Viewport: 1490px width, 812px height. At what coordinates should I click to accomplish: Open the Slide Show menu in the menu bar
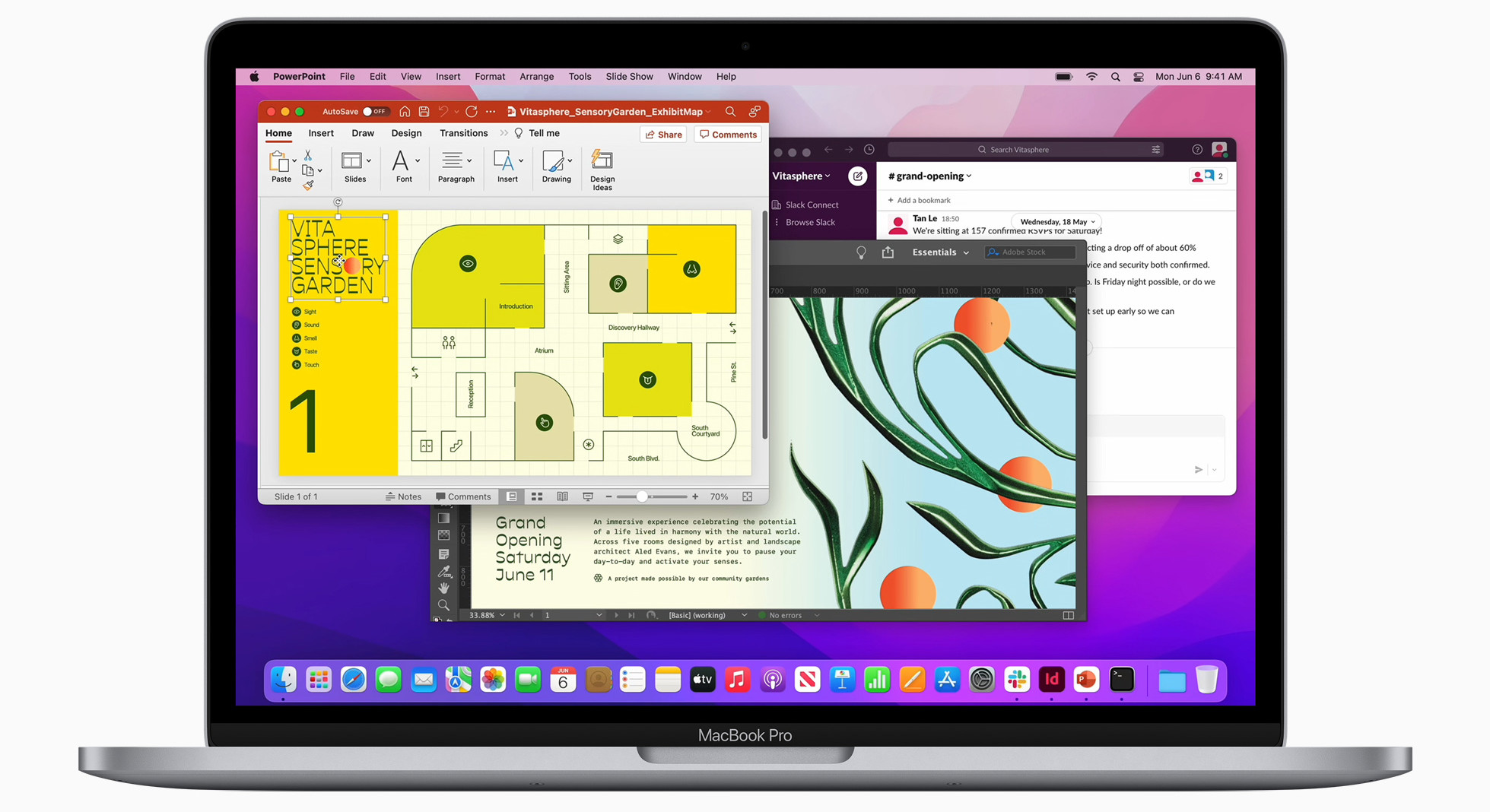click(x=629, y=76)
